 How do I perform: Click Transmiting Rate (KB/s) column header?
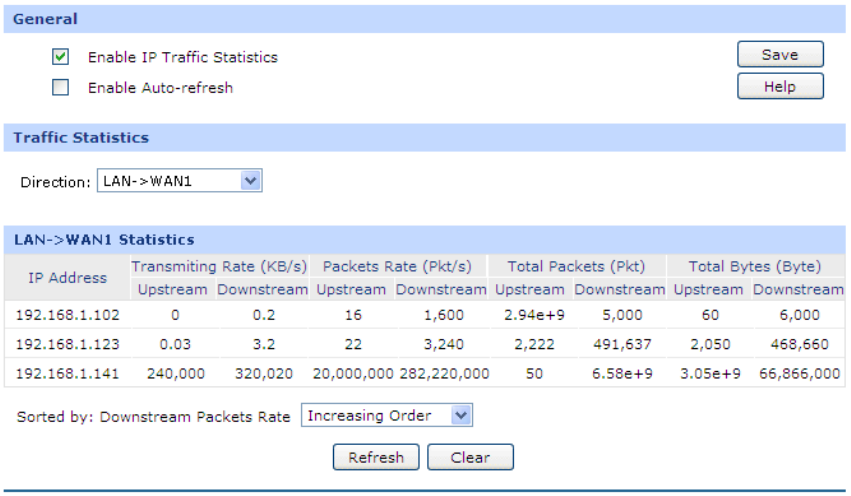coord(220,266)
